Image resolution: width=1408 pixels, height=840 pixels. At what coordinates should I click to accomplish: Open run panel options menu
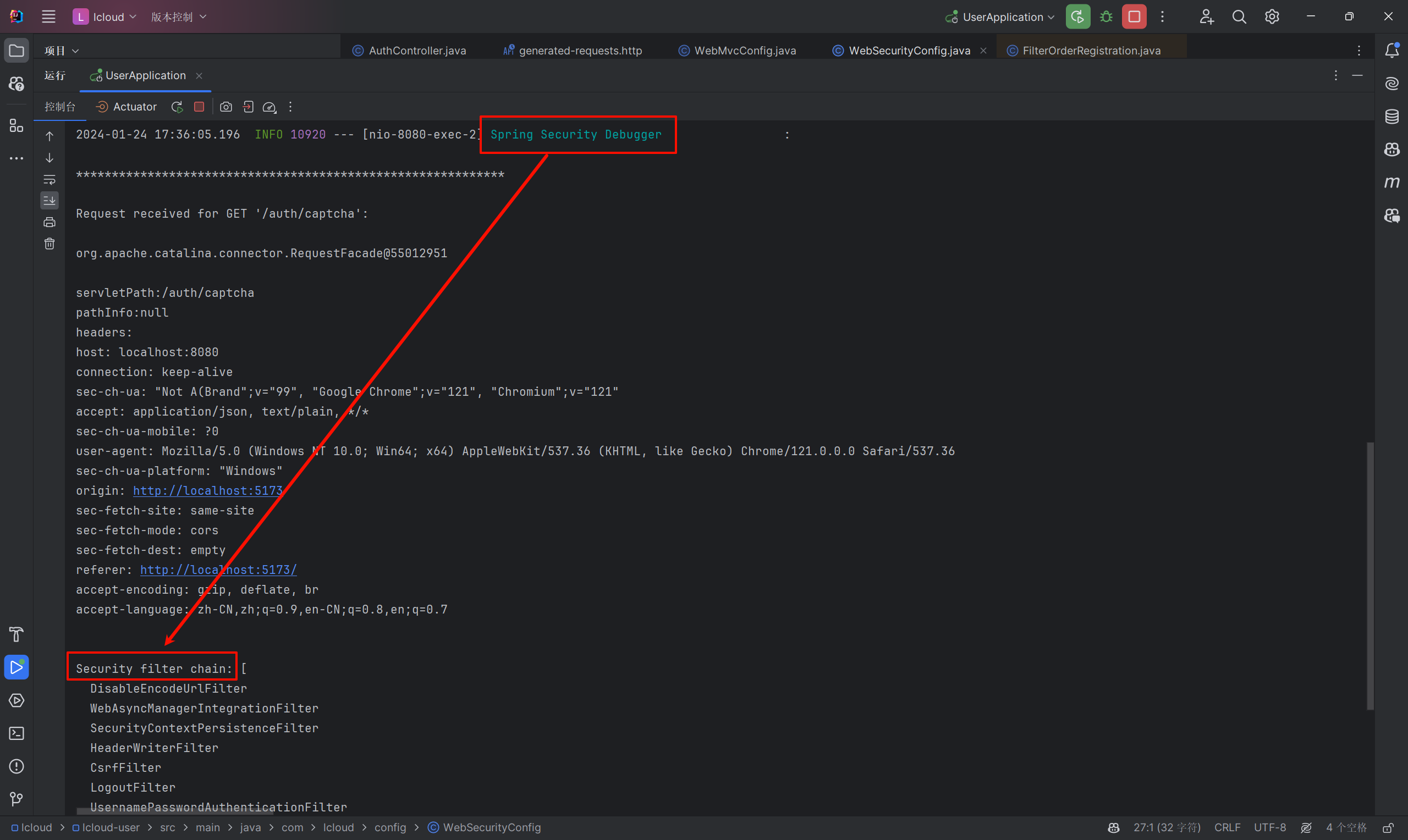coord(1336,75)
